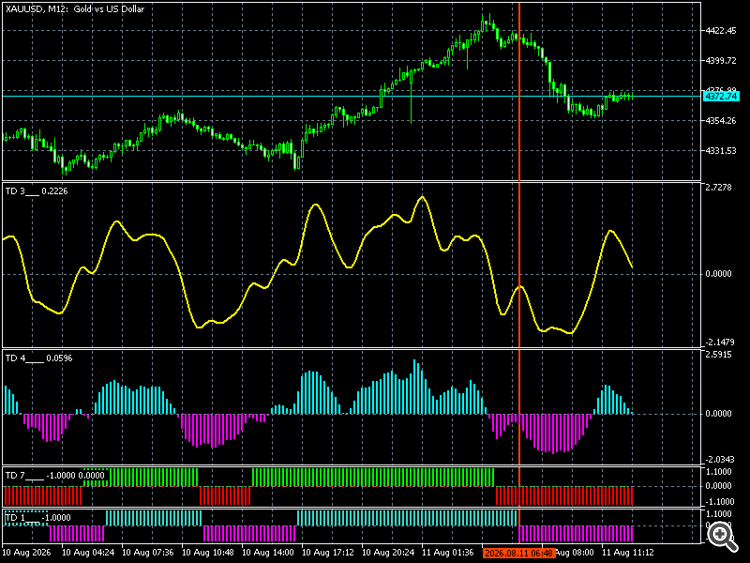Click the 4354.26 price axis value
Viewport: 750px width, 563px height.
(721, 121)
